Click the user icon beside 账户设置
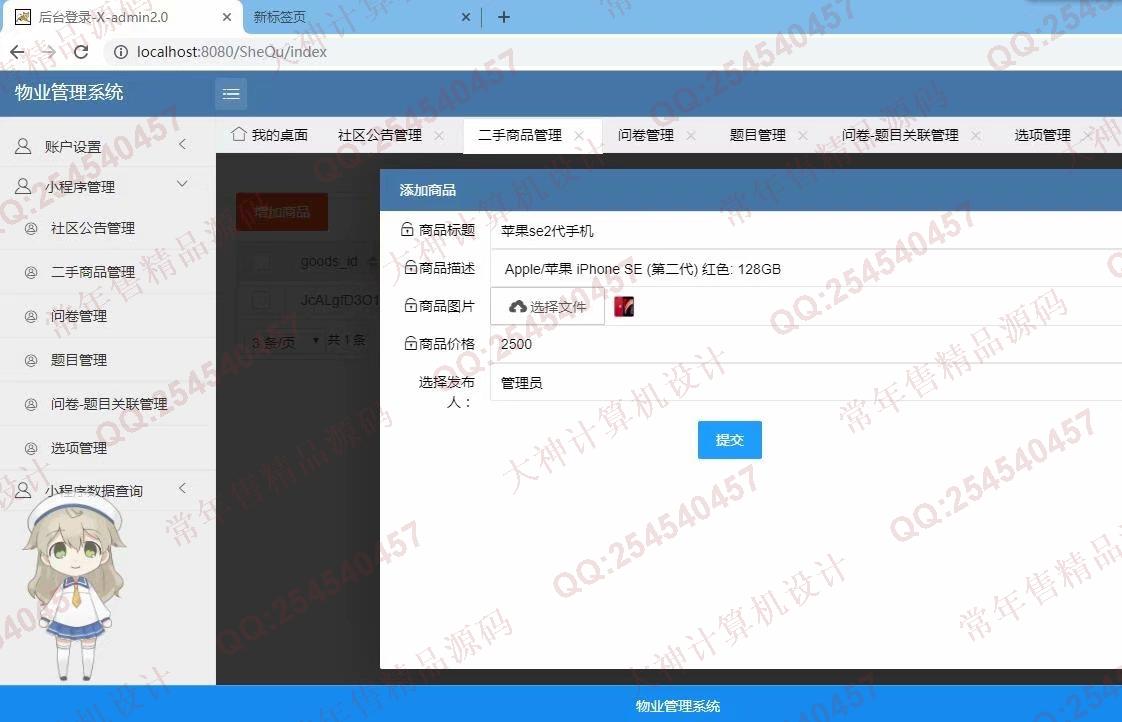Image resolution: width=1122 pixels, height=722 pixels. pyautogui.click(x=23, y=146)
